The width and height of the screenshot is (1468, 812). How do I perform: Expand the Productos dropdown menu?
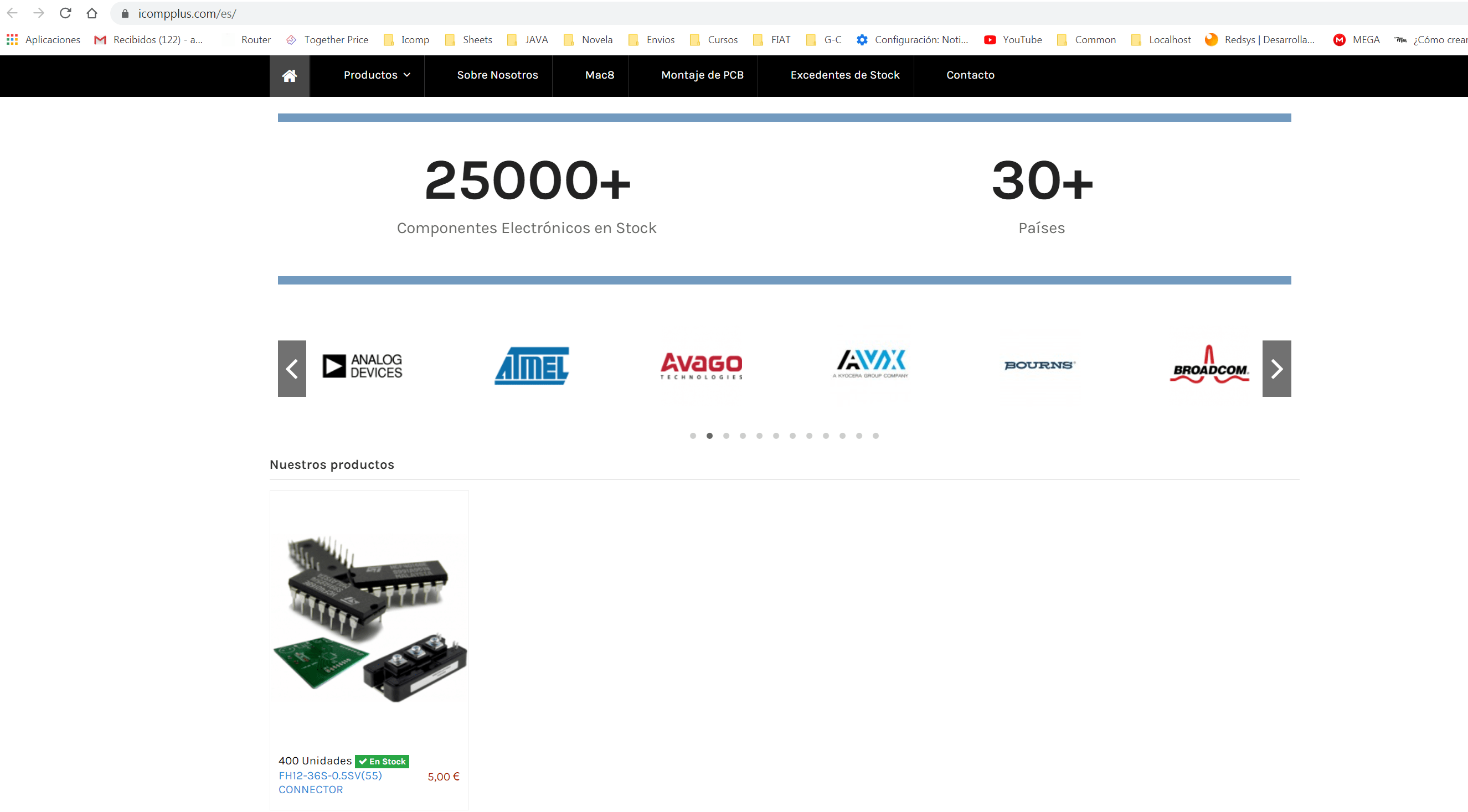[x=377, y=75]
